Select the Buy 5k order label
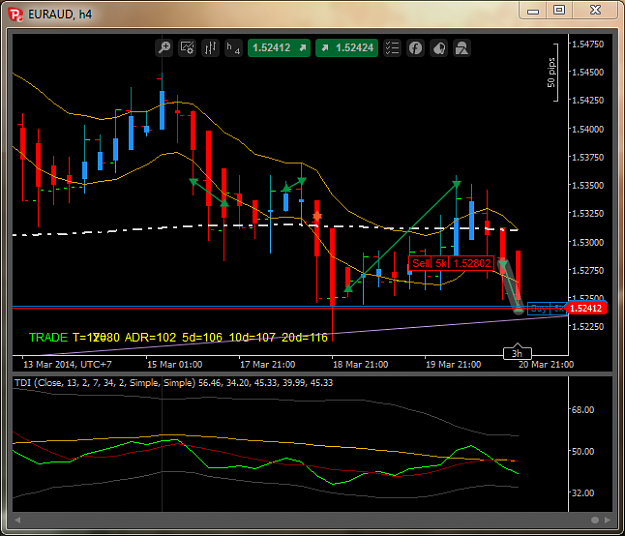The image size is (625, 536). [x=546, y=308]
